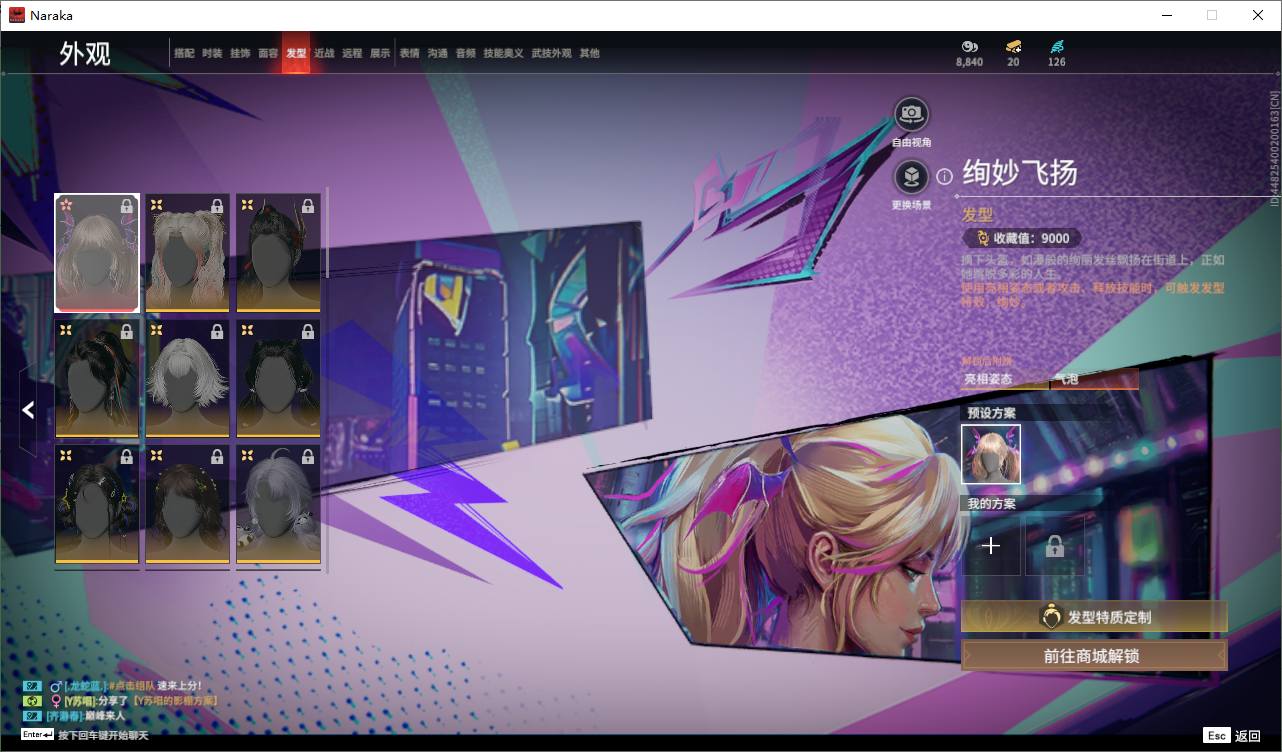Click 返回 to go back
The width and height of the screenshot is (1282, 752).
point(1248,736)
